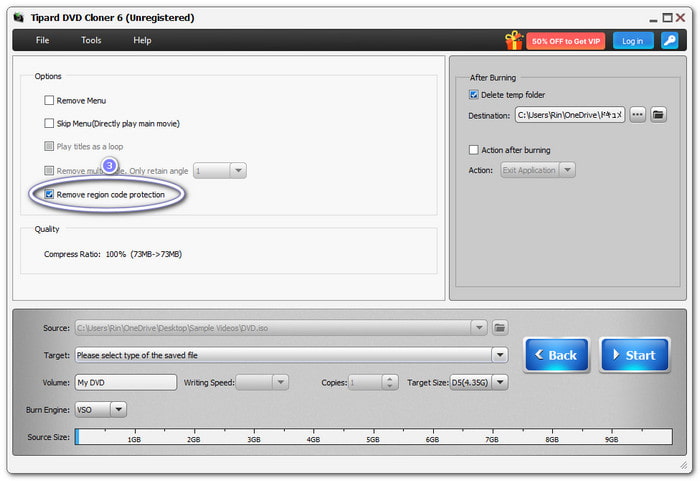Open the Burn Engine VSO dropdown

(119, 410)
